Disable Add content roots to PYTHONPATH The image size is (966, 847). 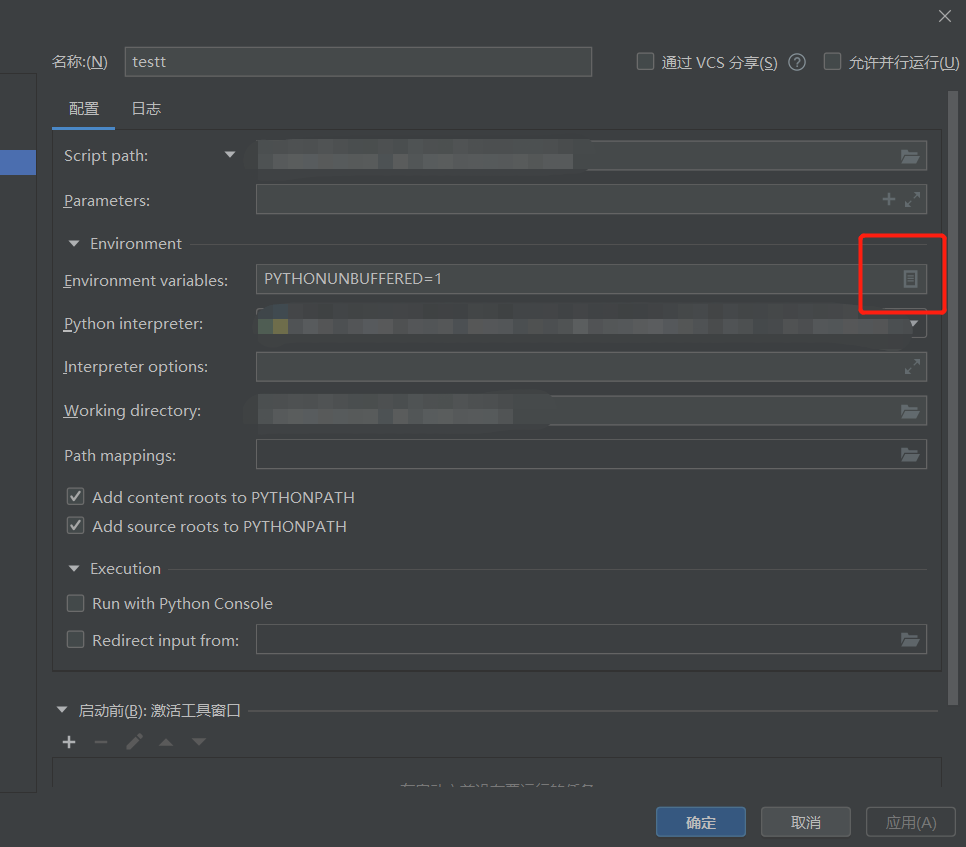(75, 496)
